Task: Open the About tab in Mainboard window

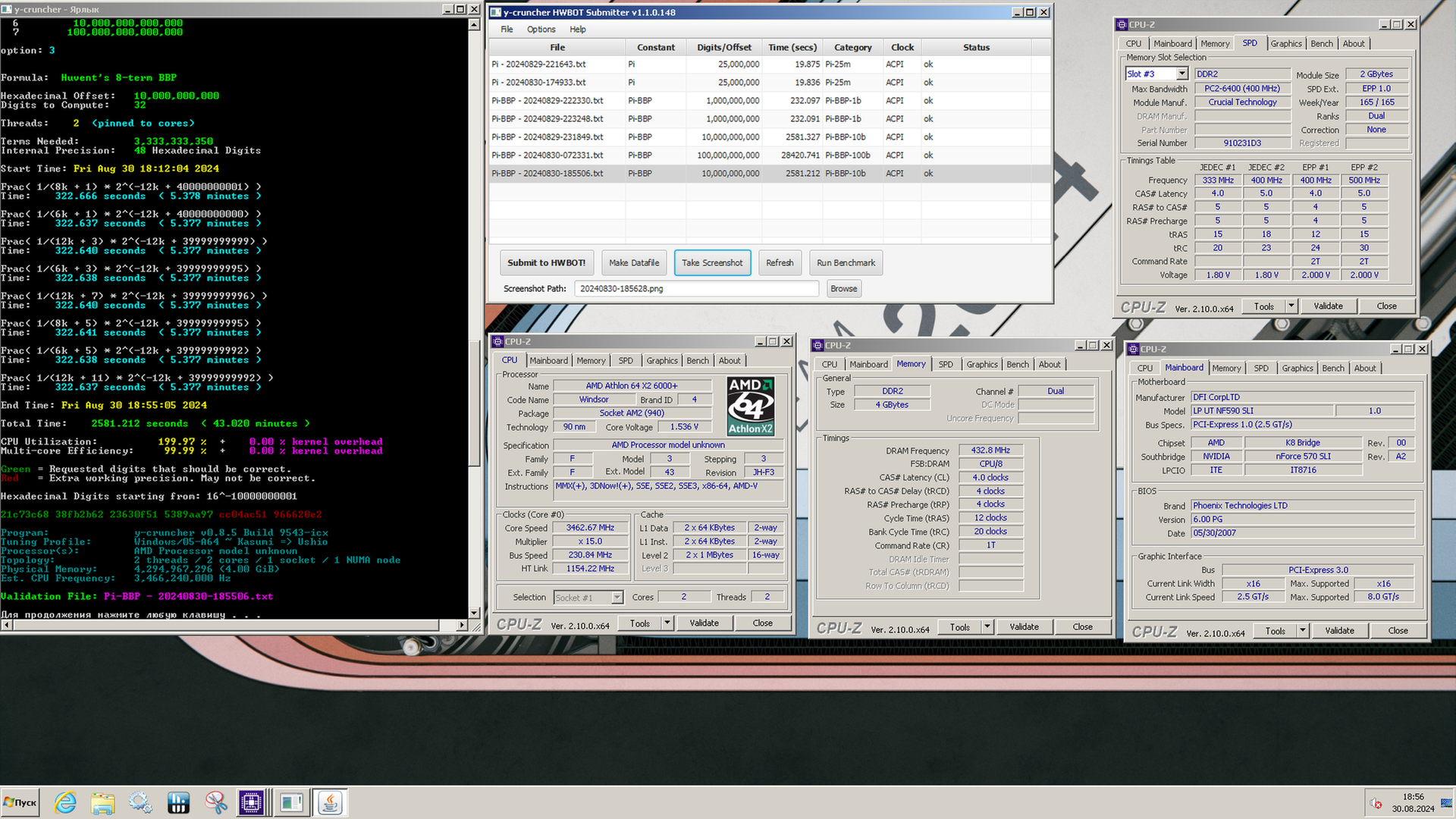Action: tap(1365, 369)
